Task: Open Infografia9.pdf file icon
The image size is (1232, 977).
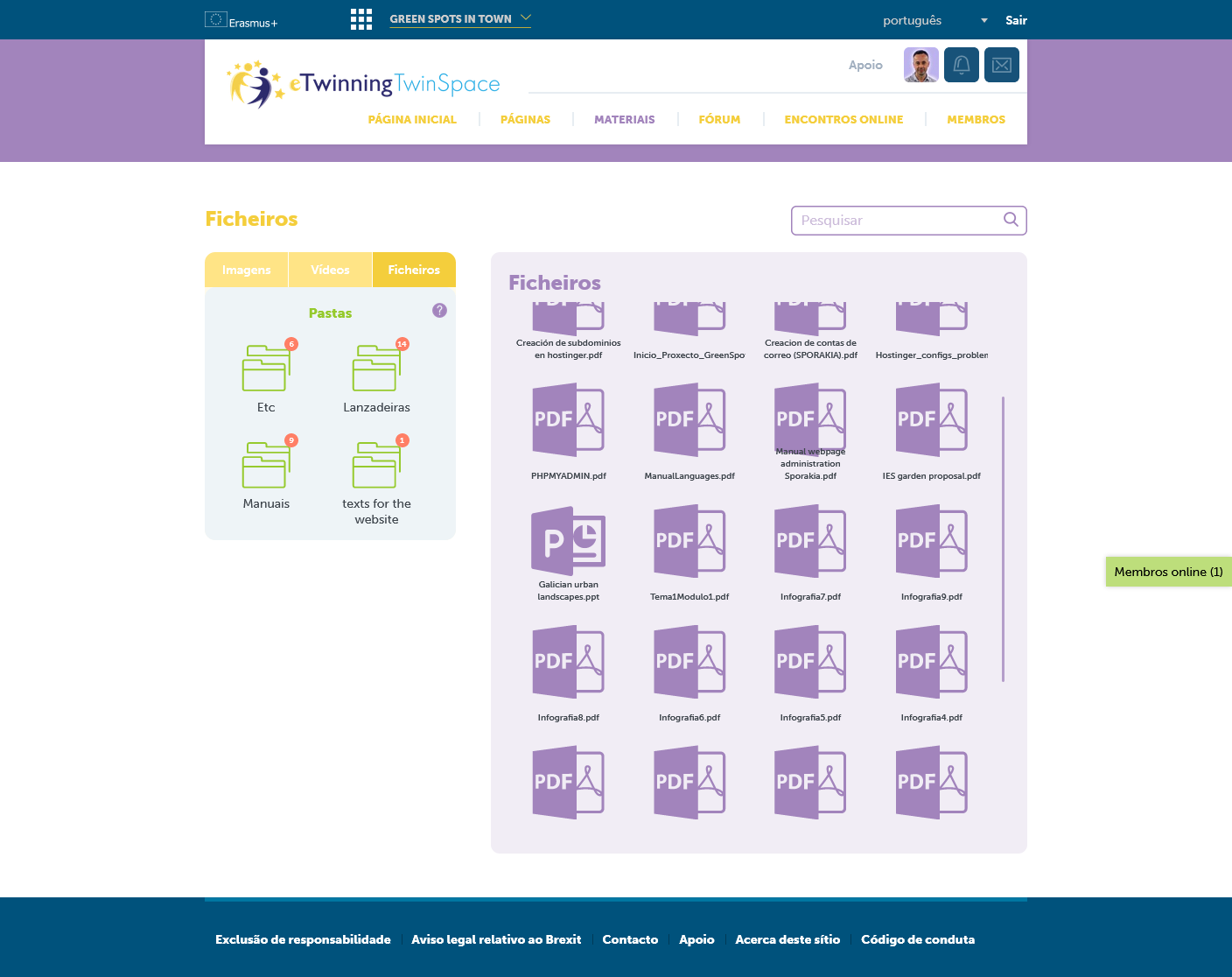Action: pyautogui.click(x=932, y=541)
